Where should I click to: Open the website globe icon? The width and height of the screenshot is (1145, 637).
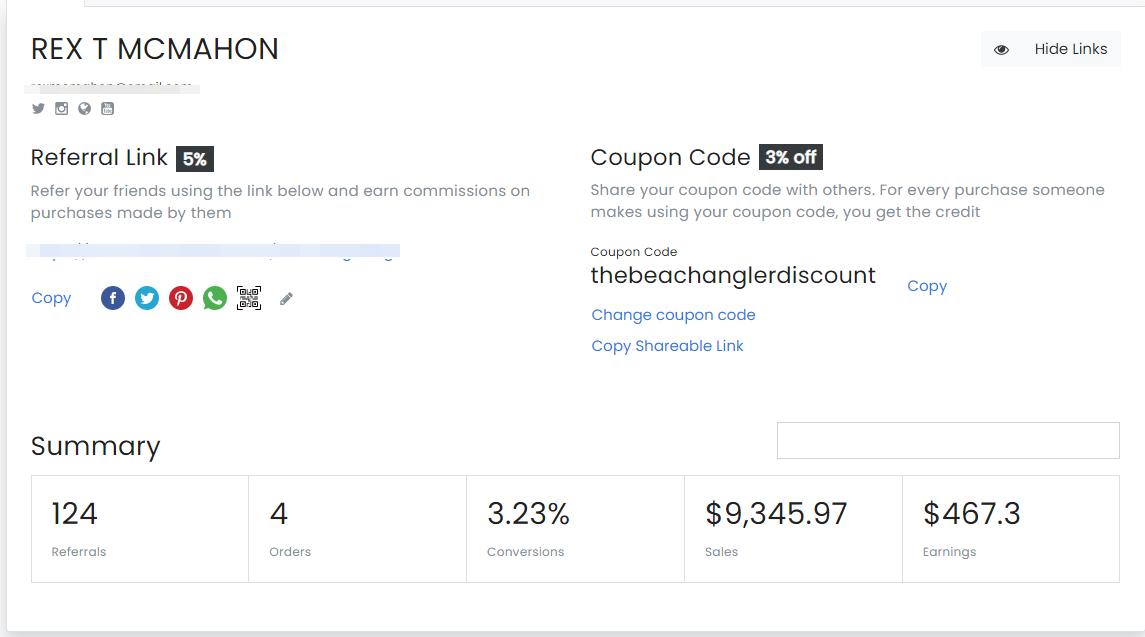(x=84, y=108)
